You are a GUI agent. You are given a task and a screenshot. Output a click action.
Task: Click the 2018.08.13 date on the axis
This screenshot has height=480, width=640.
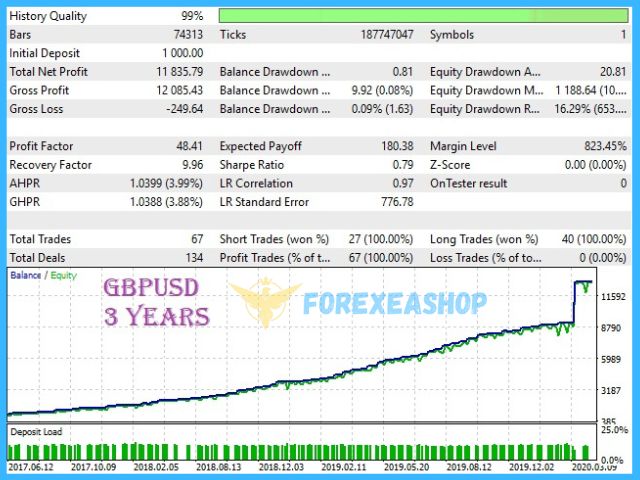218,467
